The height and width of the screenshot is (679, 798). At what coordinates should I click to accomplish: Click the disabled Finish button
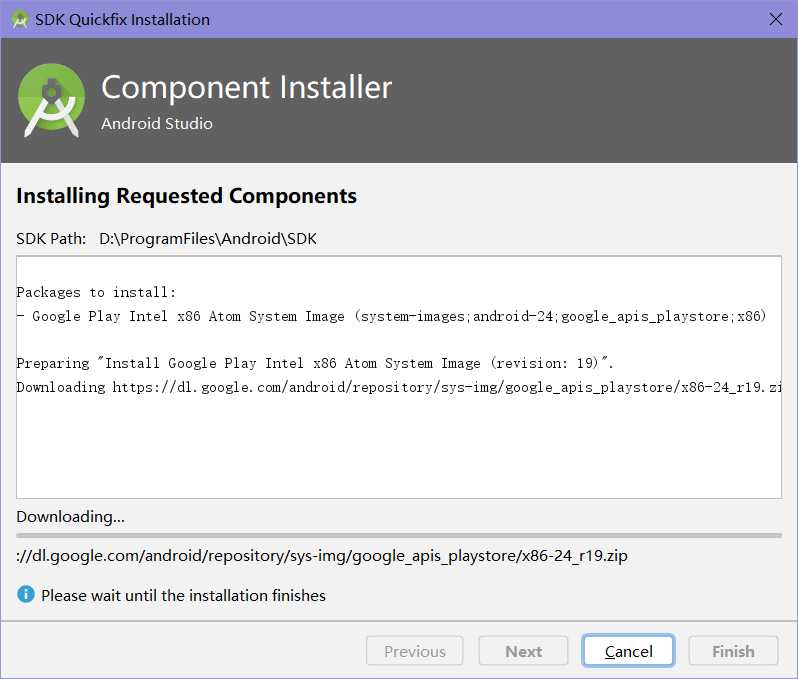pyautogui.click(x=733, y=650)
